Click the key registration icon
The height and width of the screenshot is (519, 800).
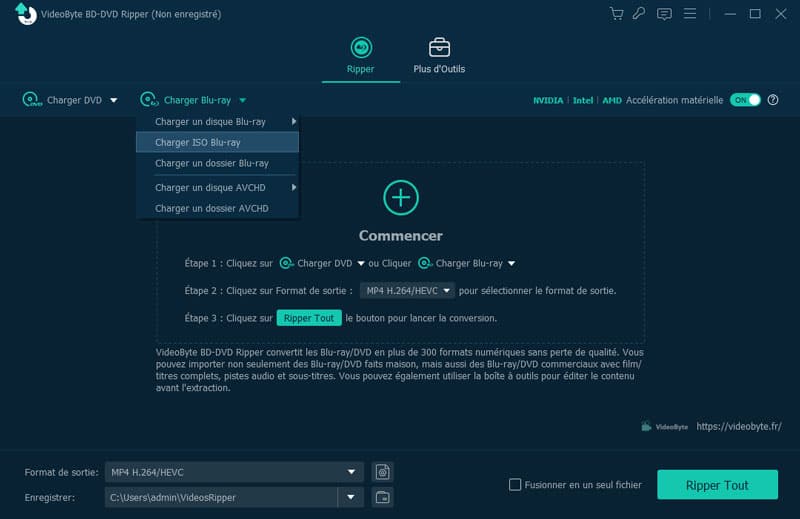point(640,14)
